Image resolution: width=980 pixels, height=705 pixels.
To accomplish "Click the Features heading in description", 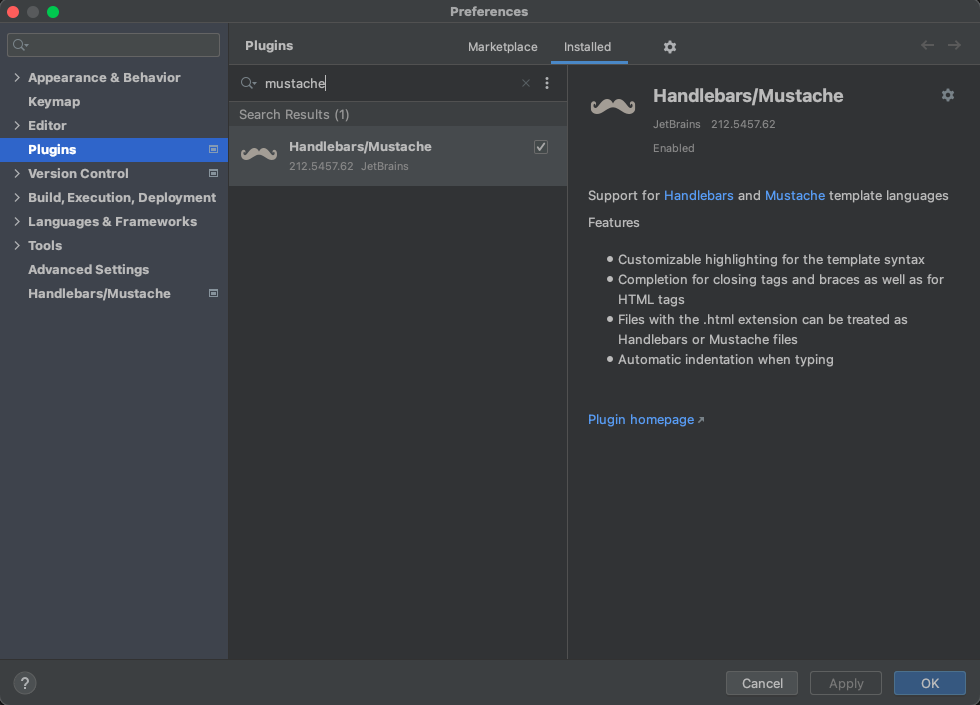I will click(x=613, y=222).
